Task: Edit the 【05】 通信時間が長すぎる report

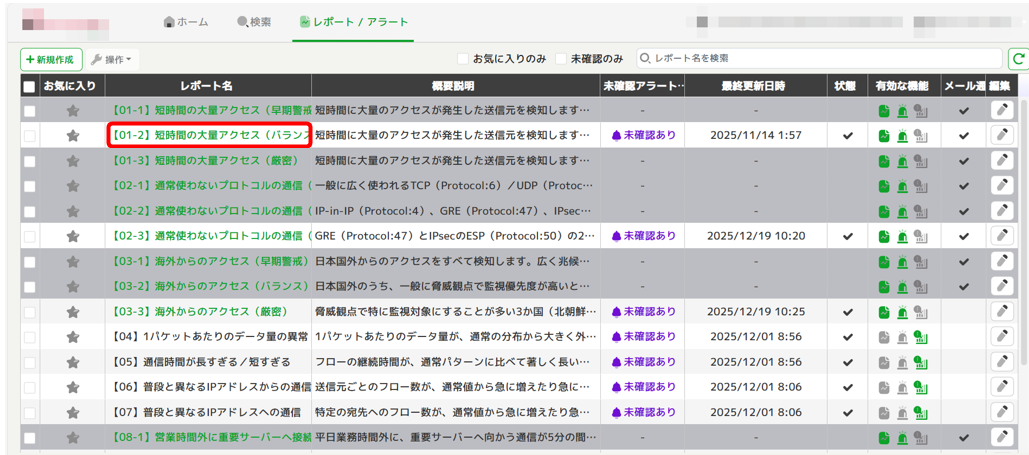Action: [x=1001, y=362]
